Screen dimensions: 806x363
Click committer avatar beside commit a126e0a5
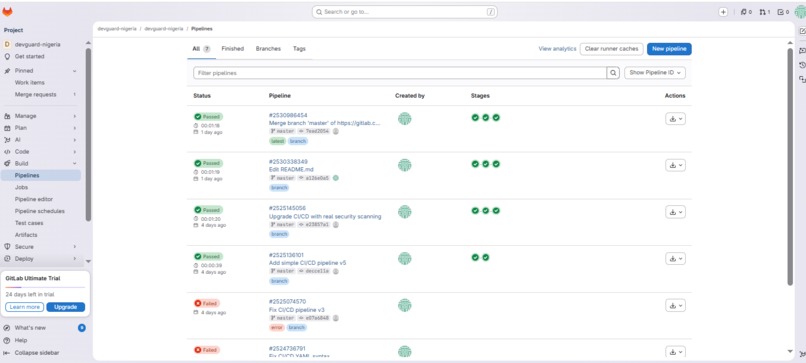(336, 178)
